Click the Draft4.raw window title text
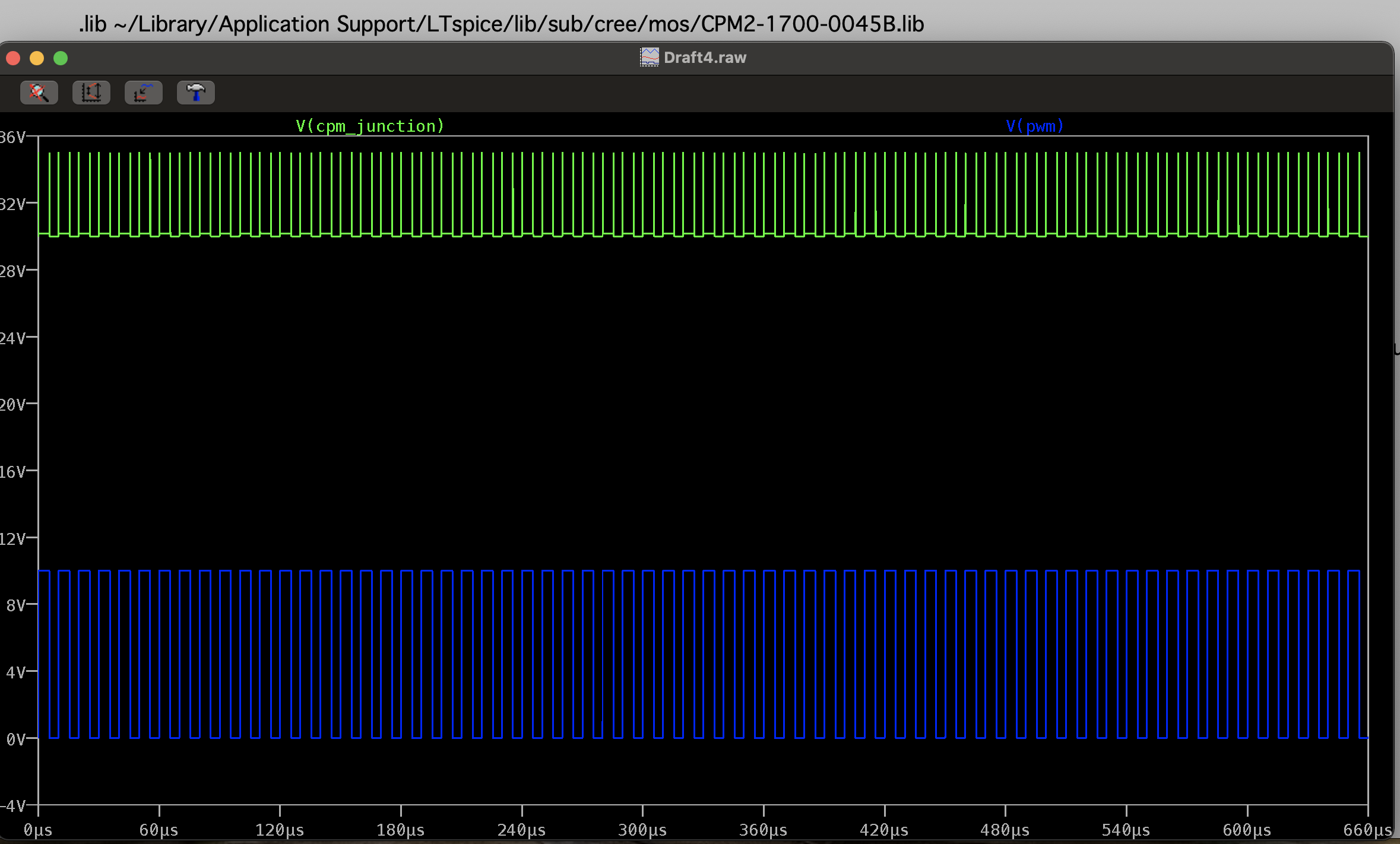 point(705,58)
